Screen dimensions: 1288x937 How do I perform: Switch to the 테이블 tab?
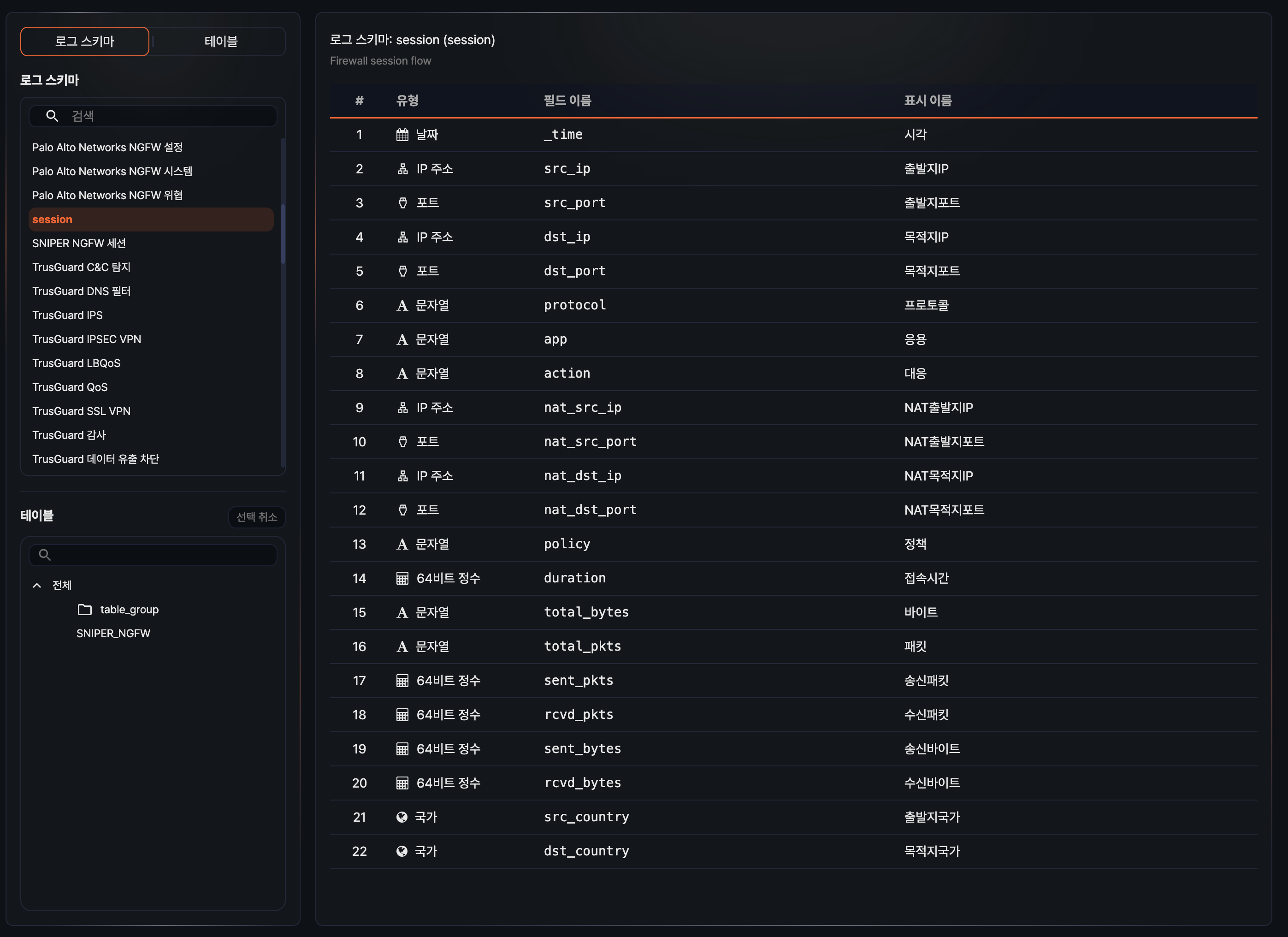[x=220, y=42]
